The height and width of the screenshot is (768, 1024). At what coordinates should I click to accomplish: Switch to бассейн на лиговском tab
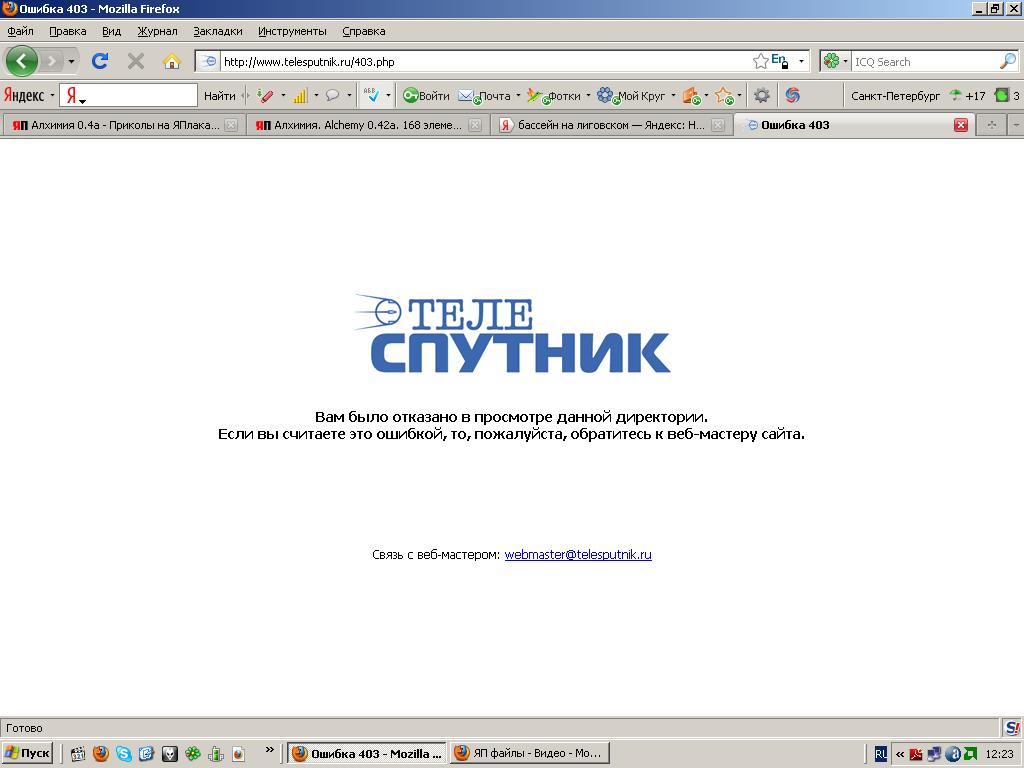pos(610,125)
